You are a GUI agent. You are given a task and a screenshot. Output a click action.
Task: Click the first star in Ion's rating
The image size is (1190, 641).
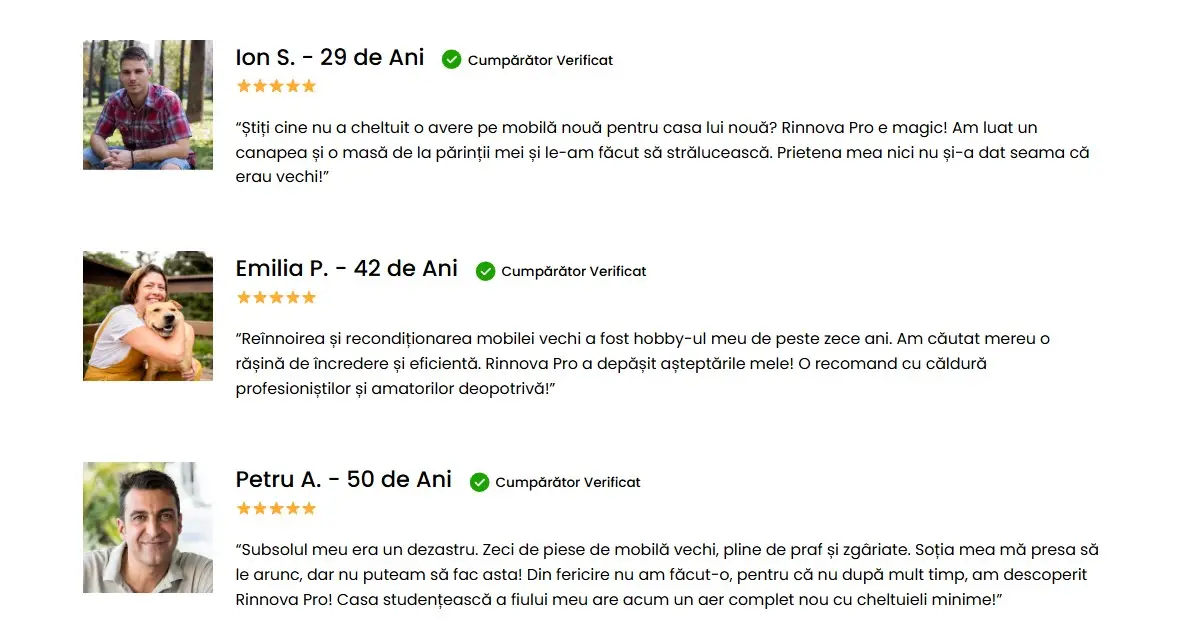pos(244,86)
